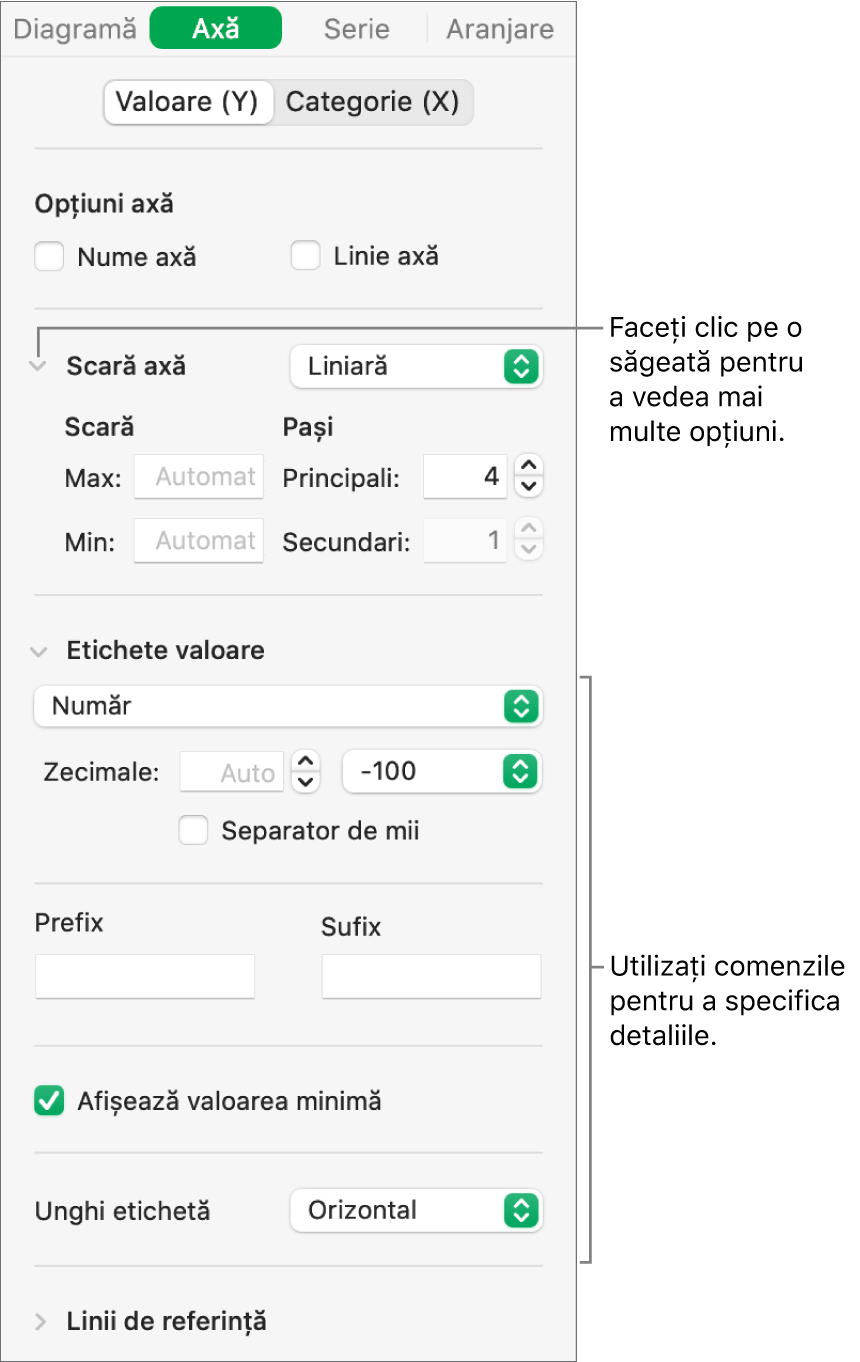
Task: Open the Număr format dropdown
Action: [x=287, y=706]
